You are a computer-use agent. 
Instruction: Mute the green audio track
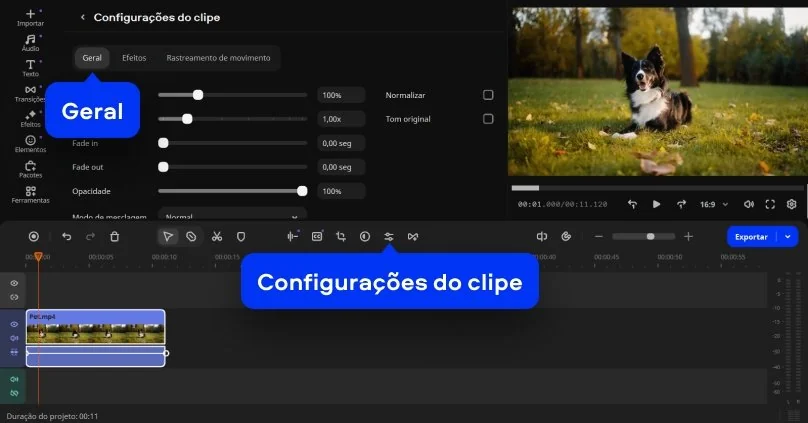point(14,379)
